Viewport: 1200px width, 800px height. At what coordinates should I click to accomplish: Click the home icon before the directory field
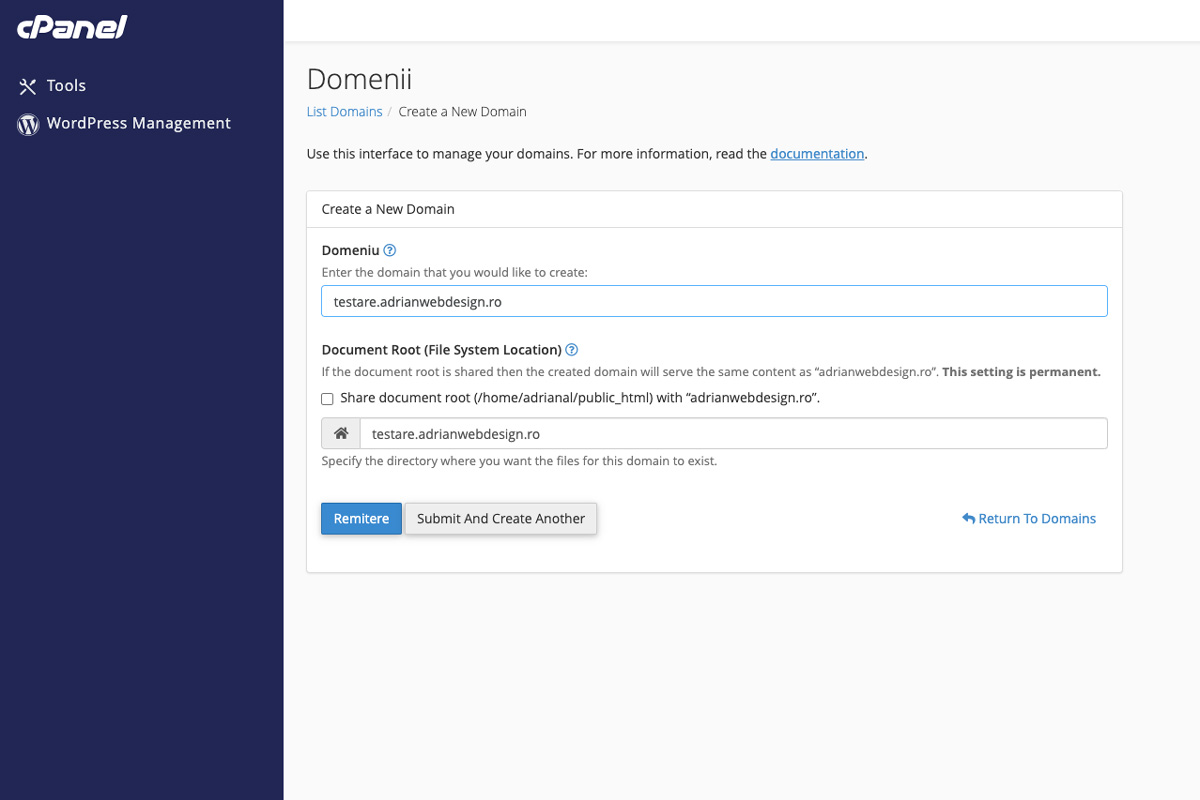point(341,433)
